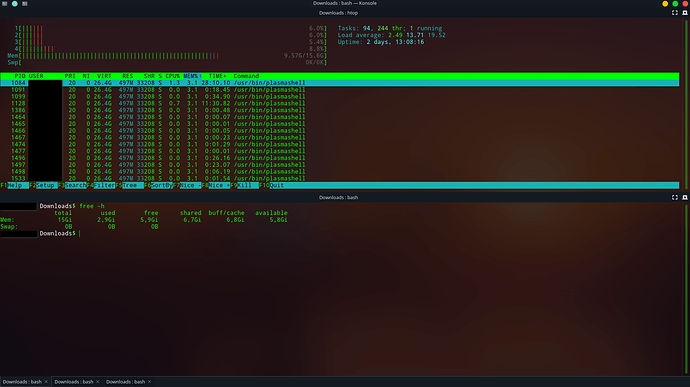Switch to the second Downloads : bash tab

point(74,382)
